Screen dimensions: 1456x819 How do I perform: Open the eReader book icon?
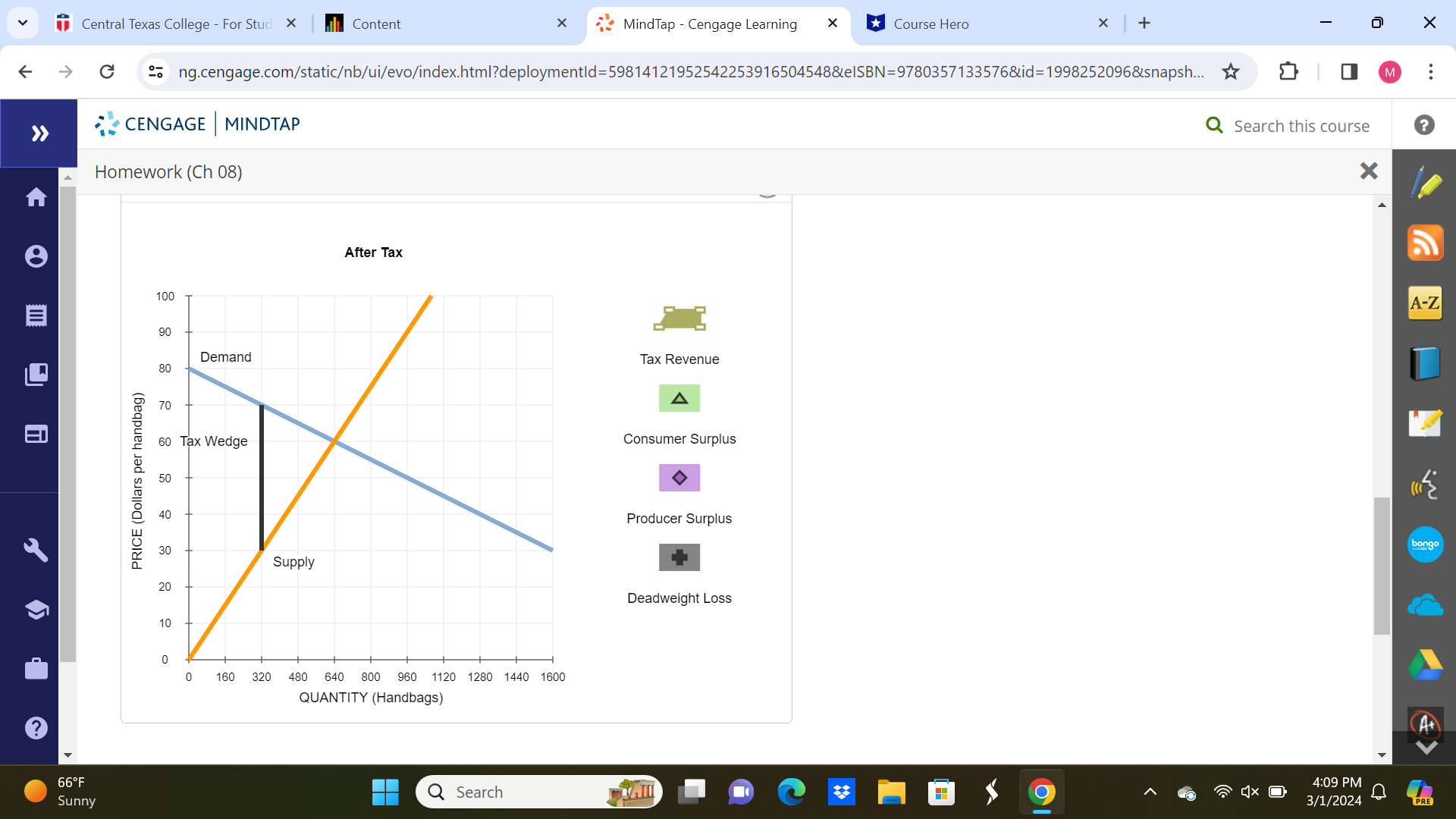1425,363
